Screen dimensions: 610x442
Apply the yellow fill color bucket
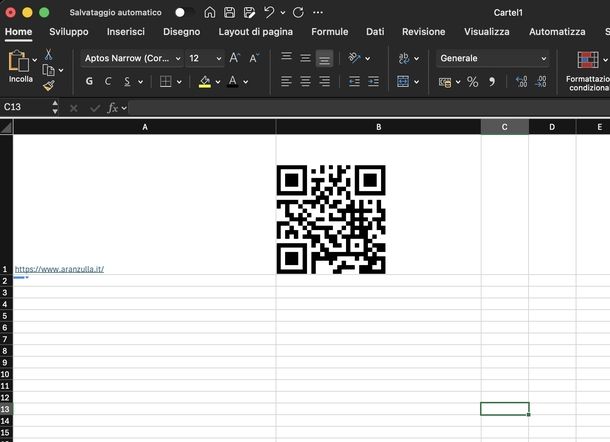pos(205,81)
